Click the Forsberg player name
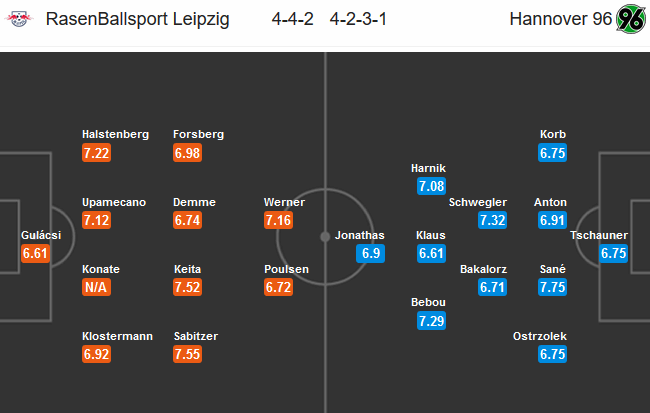 tap(199, 134)
